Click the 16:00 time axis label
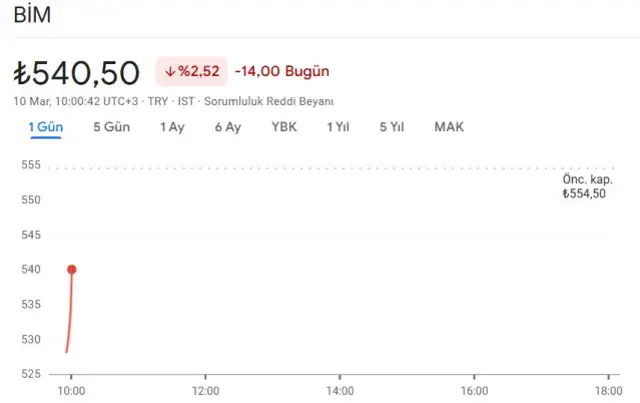640x403 pixels. coord(474,390)
